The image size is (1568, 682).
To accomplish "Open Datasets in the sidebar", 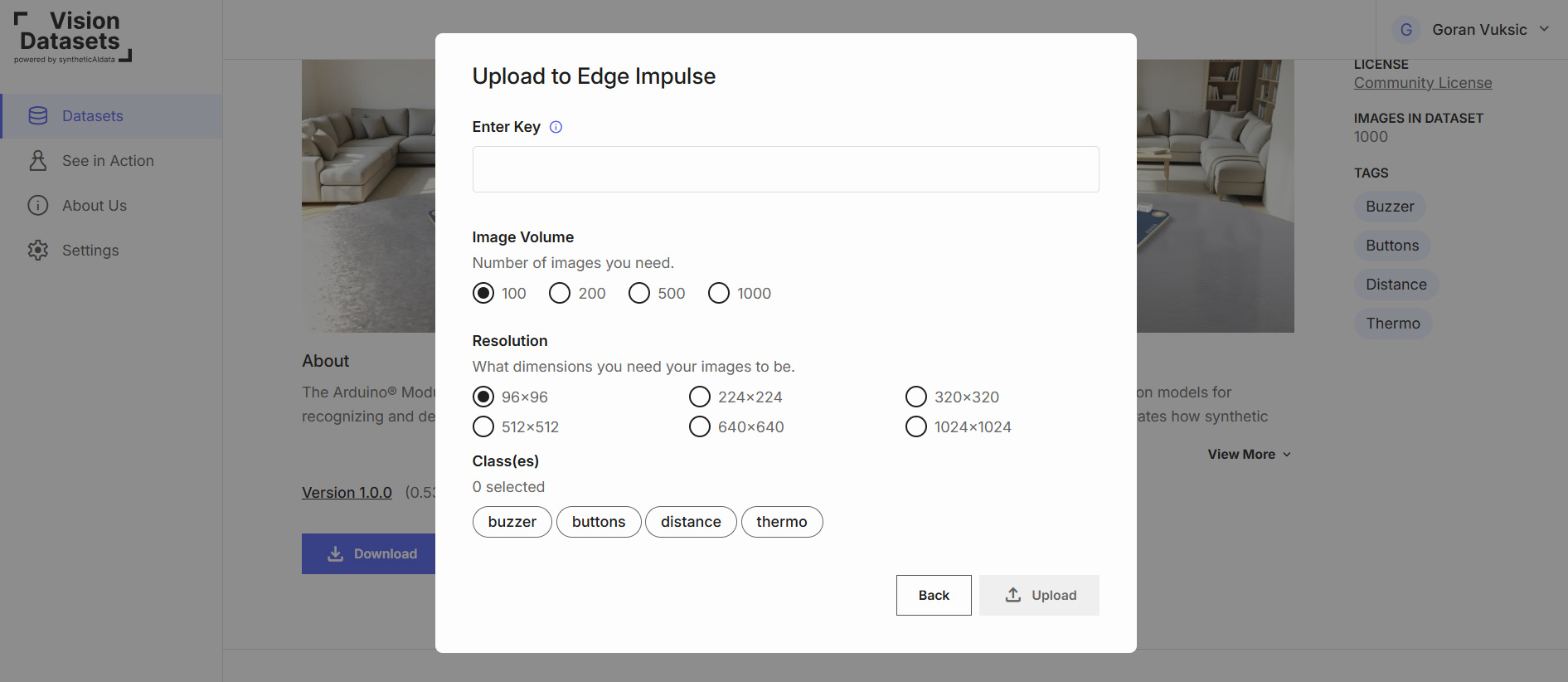I will pyautogui.click(x=112, y=116).
